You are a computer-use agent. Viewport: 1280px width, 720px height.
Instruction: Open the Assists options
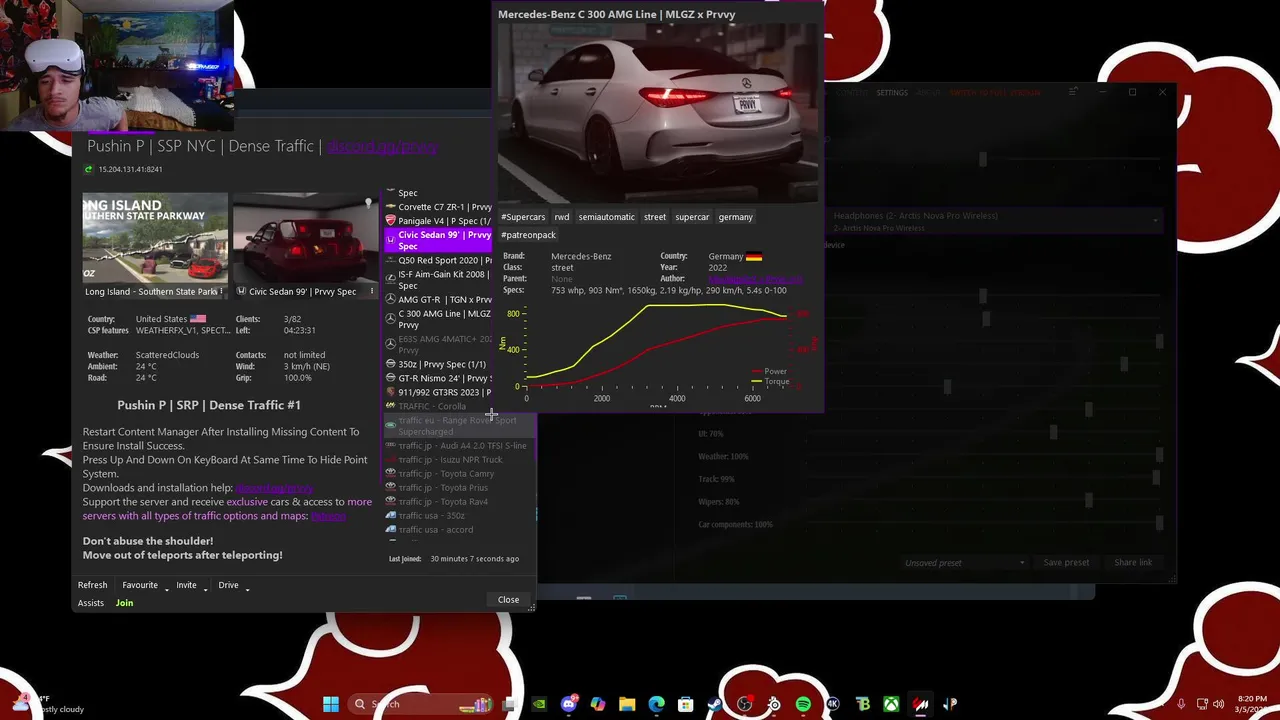pyautogui.click(x=91, y=603)
